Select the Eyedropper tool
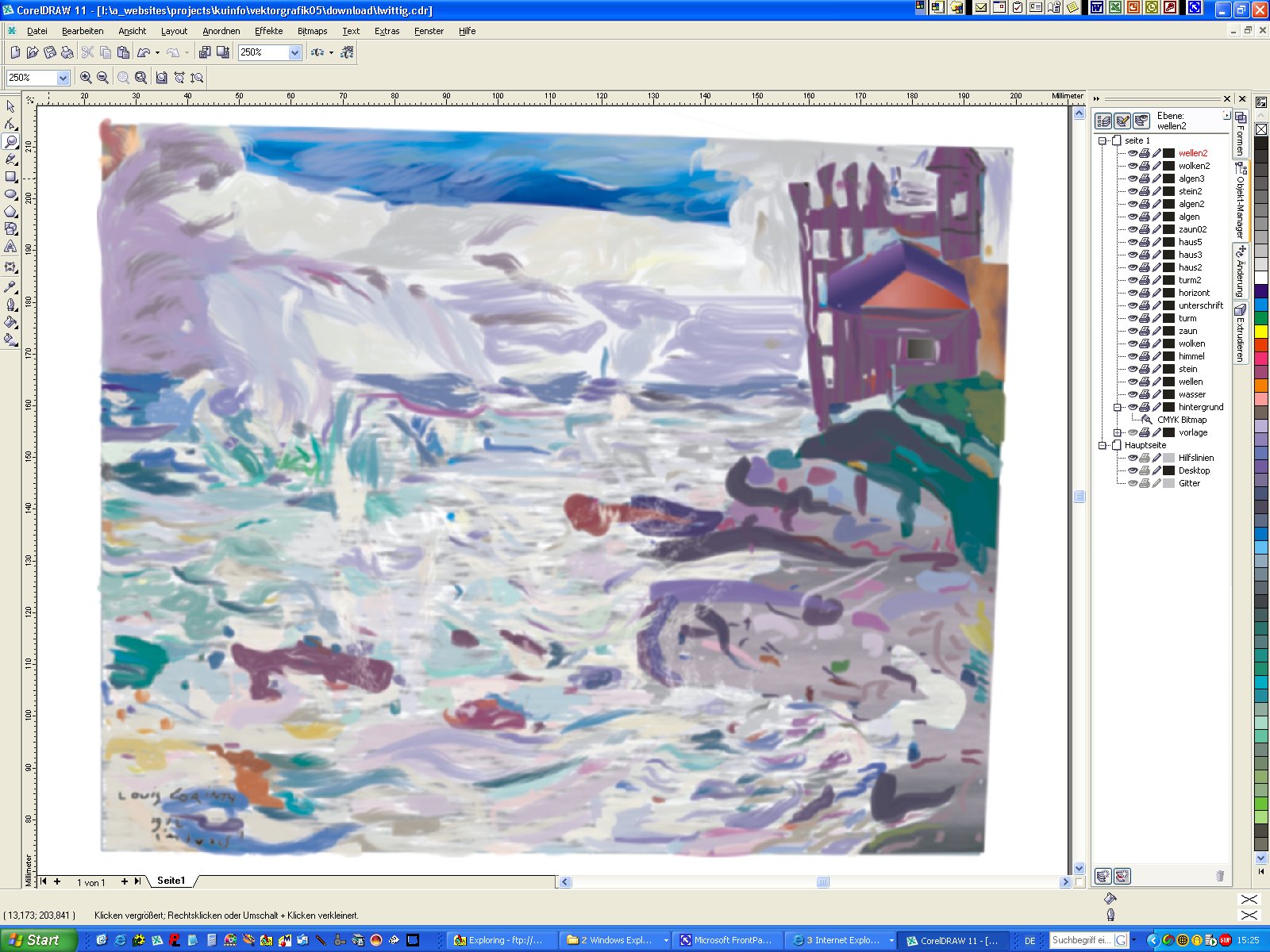The width and height of the screenshot is (1270, 952). coord(10,286)
